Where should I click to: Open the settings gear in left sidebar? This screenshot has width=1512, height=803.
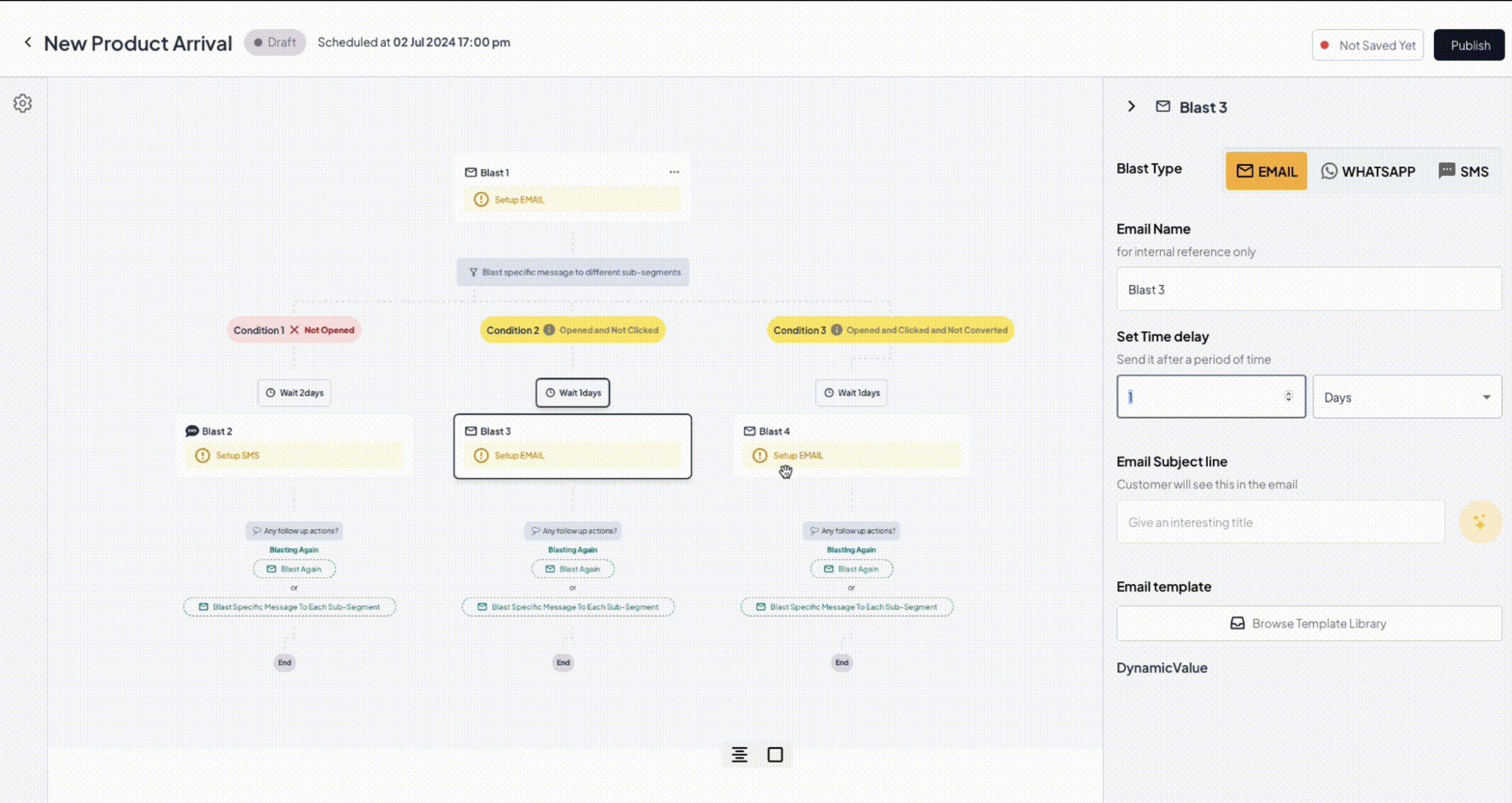click(x=23, y=104)
